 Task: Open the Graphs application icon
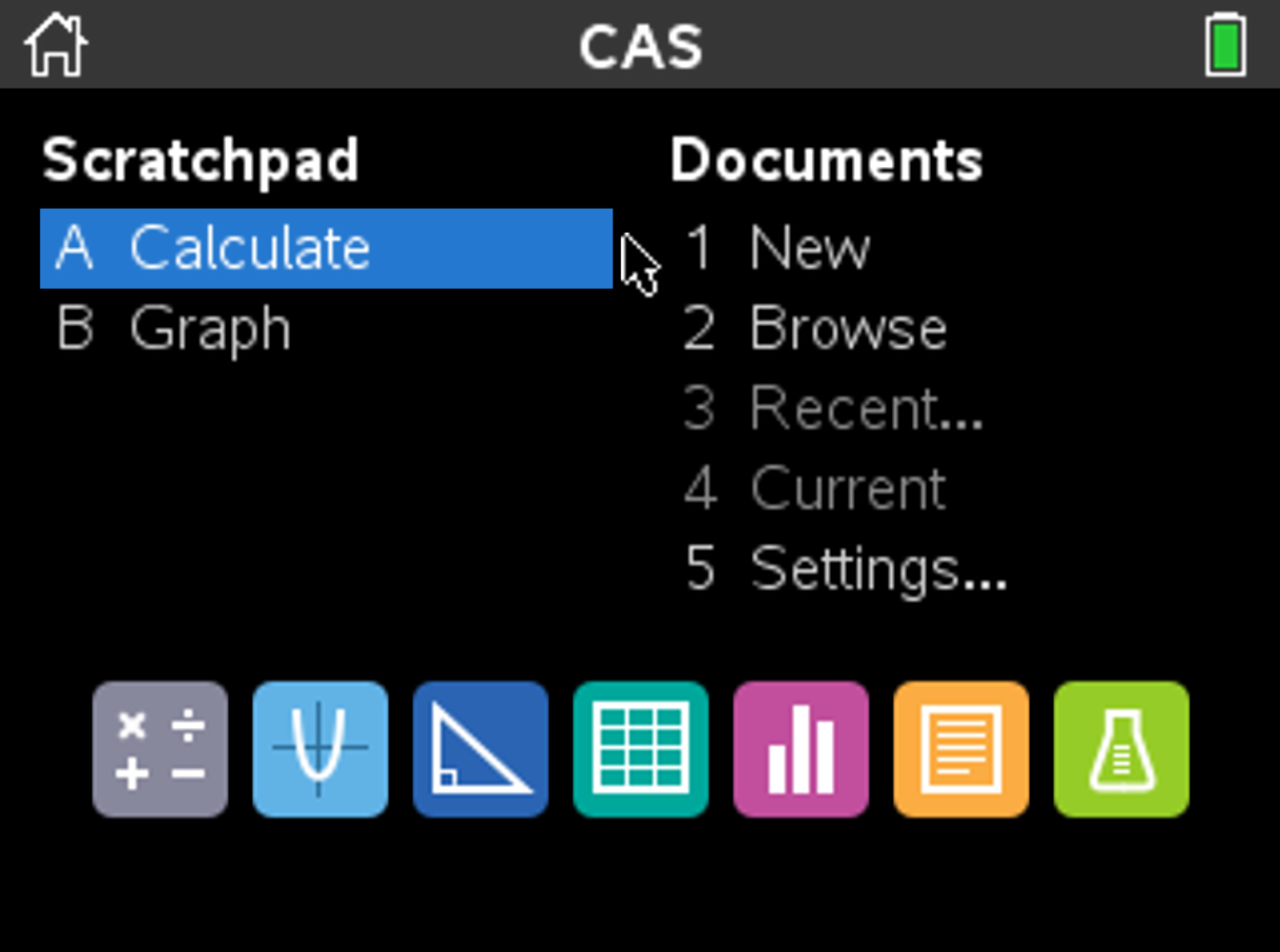coord(320,750)
